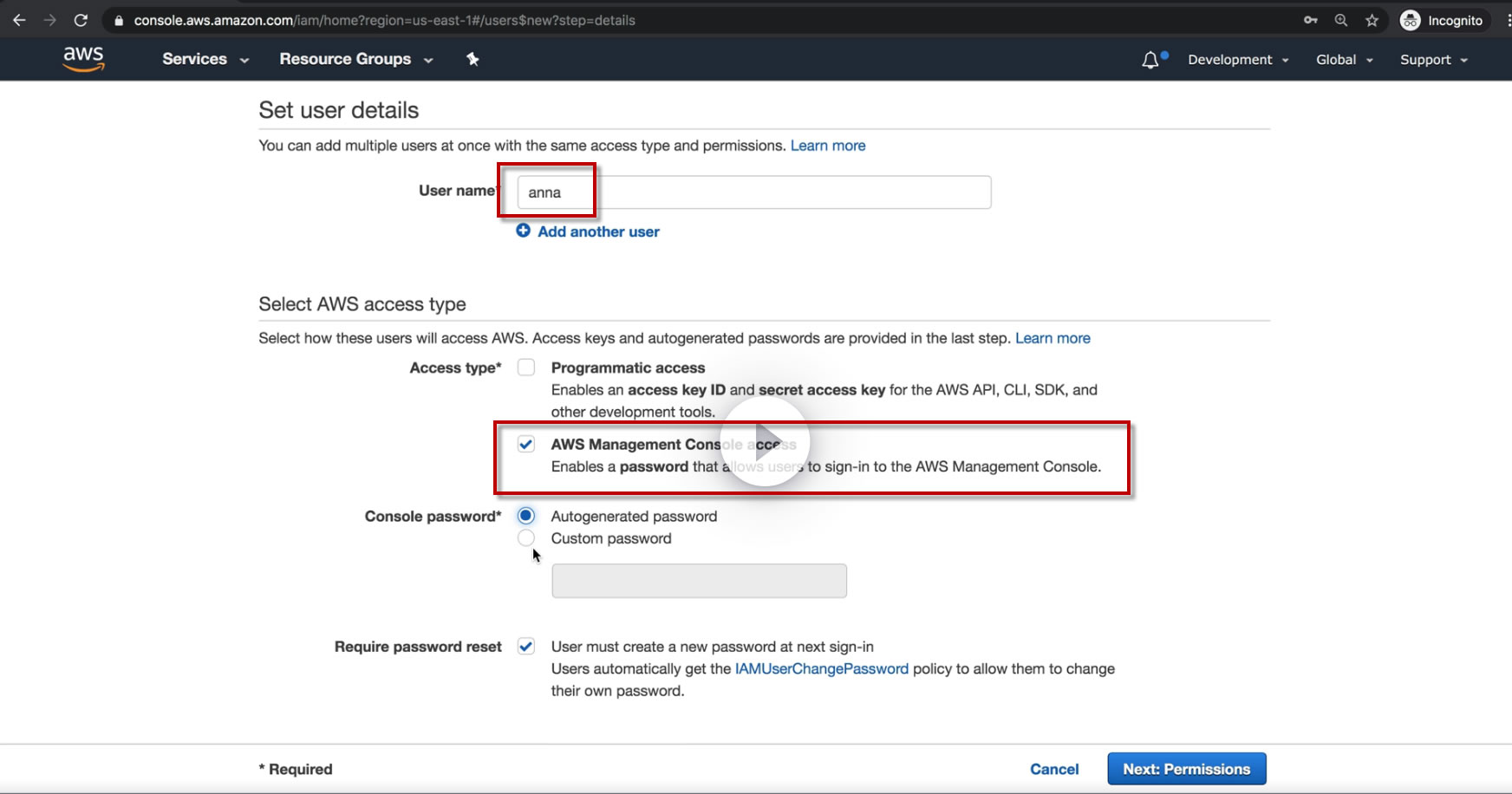The height and width of the screenshot is (794, 1512).
Task: Toggle Require password reset checkbox
Action: 526,647
